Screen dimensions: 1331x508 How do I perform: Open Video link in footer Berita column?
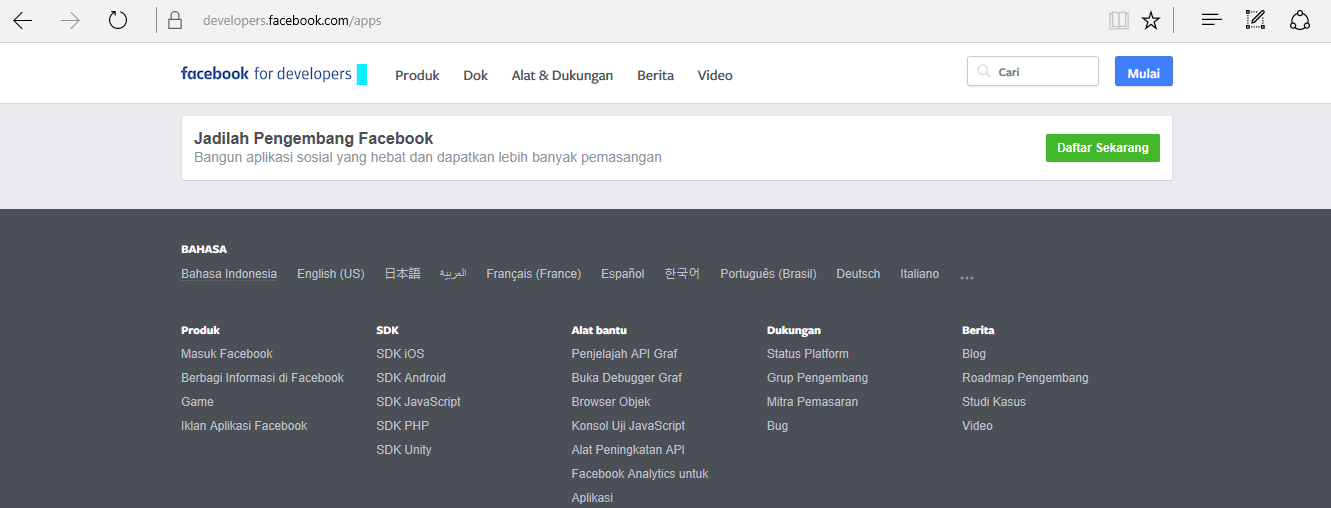(977, 426)
